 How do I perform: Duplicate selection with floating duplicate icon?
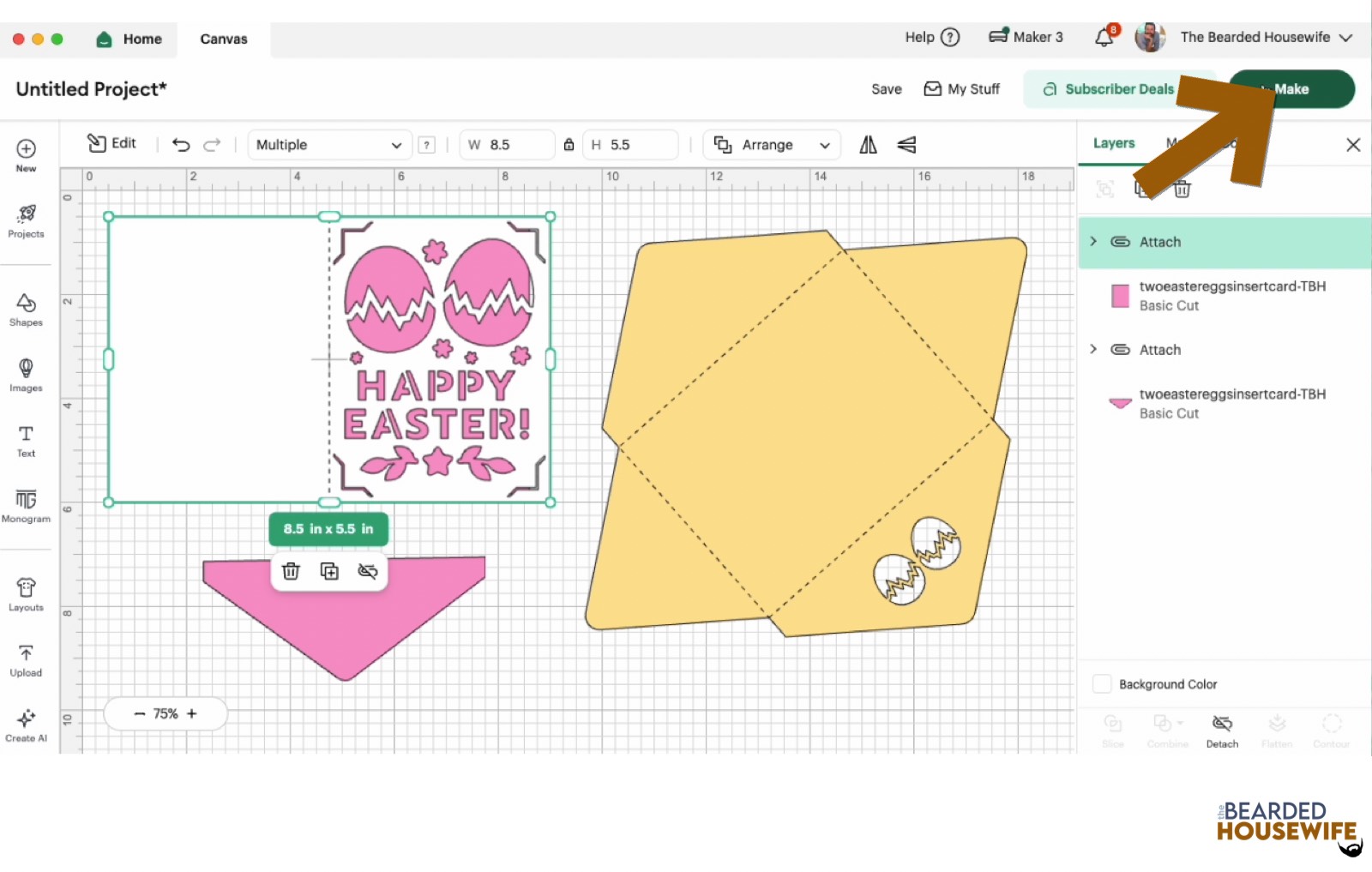(329, 571)
